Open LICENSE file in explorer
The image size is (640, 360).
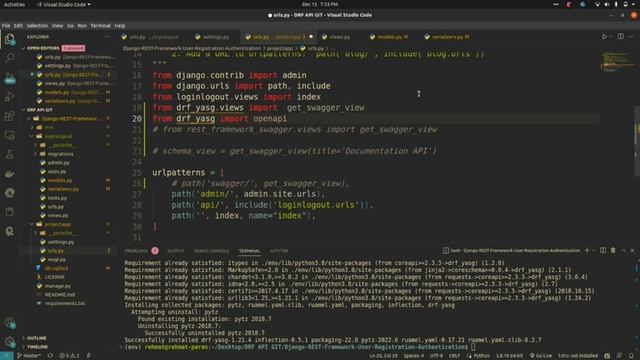[54, 277]
